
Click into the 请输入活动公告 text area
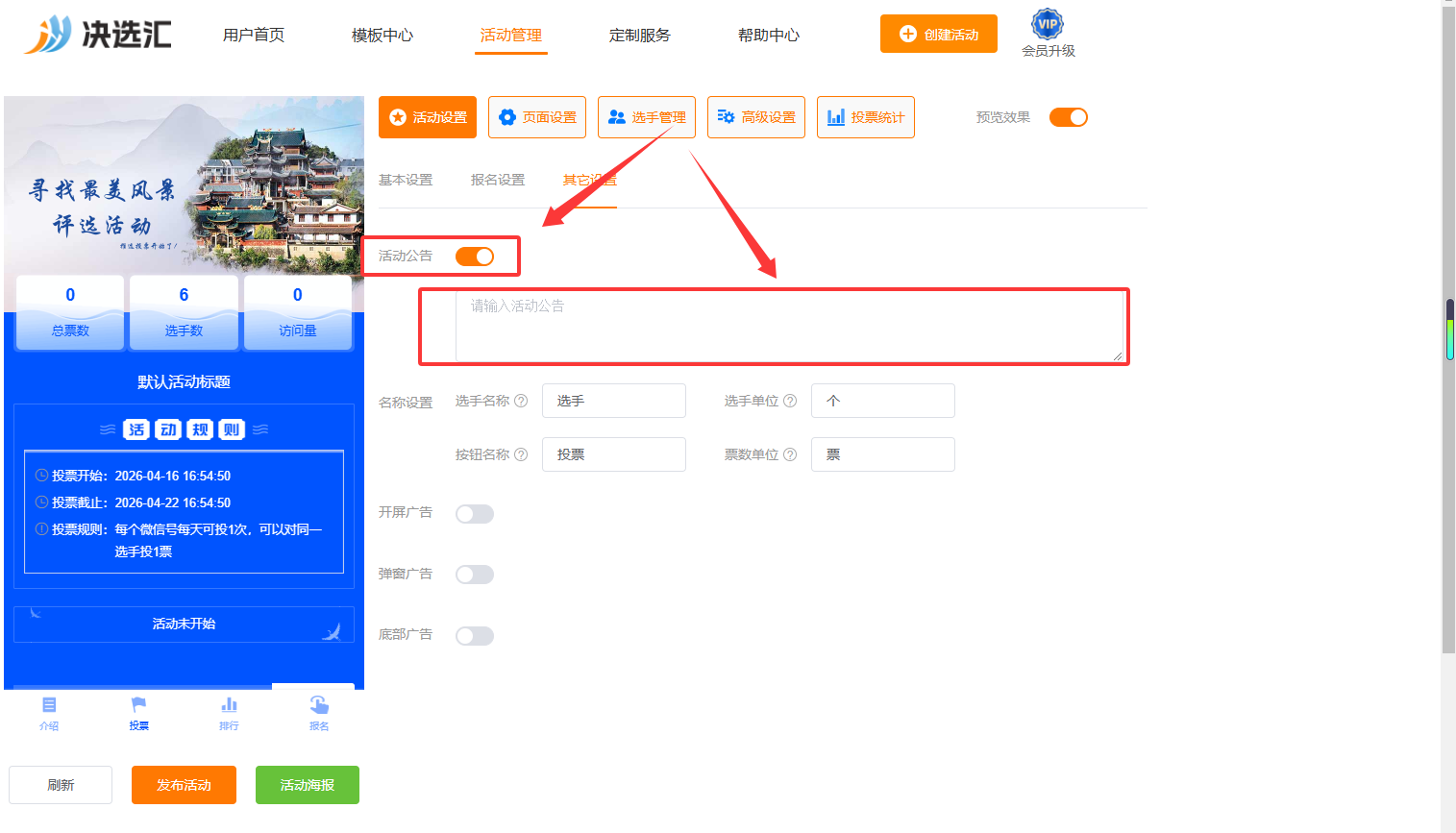[789, 327]
